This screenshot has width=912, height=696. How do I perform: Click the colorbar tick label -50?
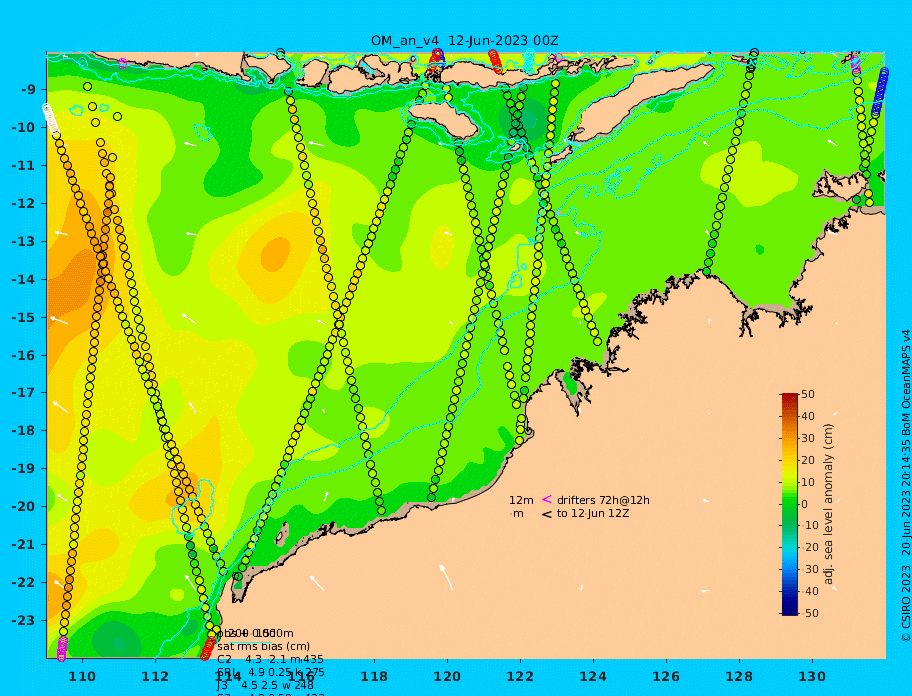click(x=810, y=613)
